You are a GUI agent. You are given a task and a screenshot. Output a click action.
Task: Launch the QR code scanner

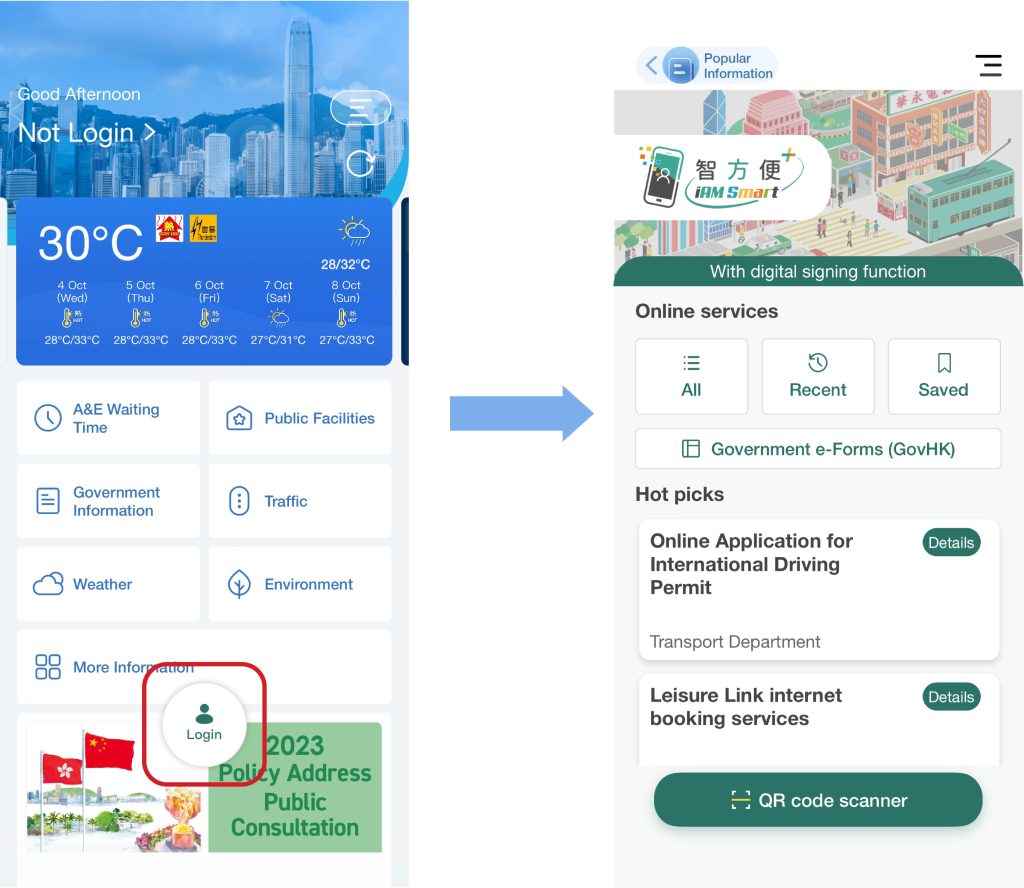coord(817,800)
